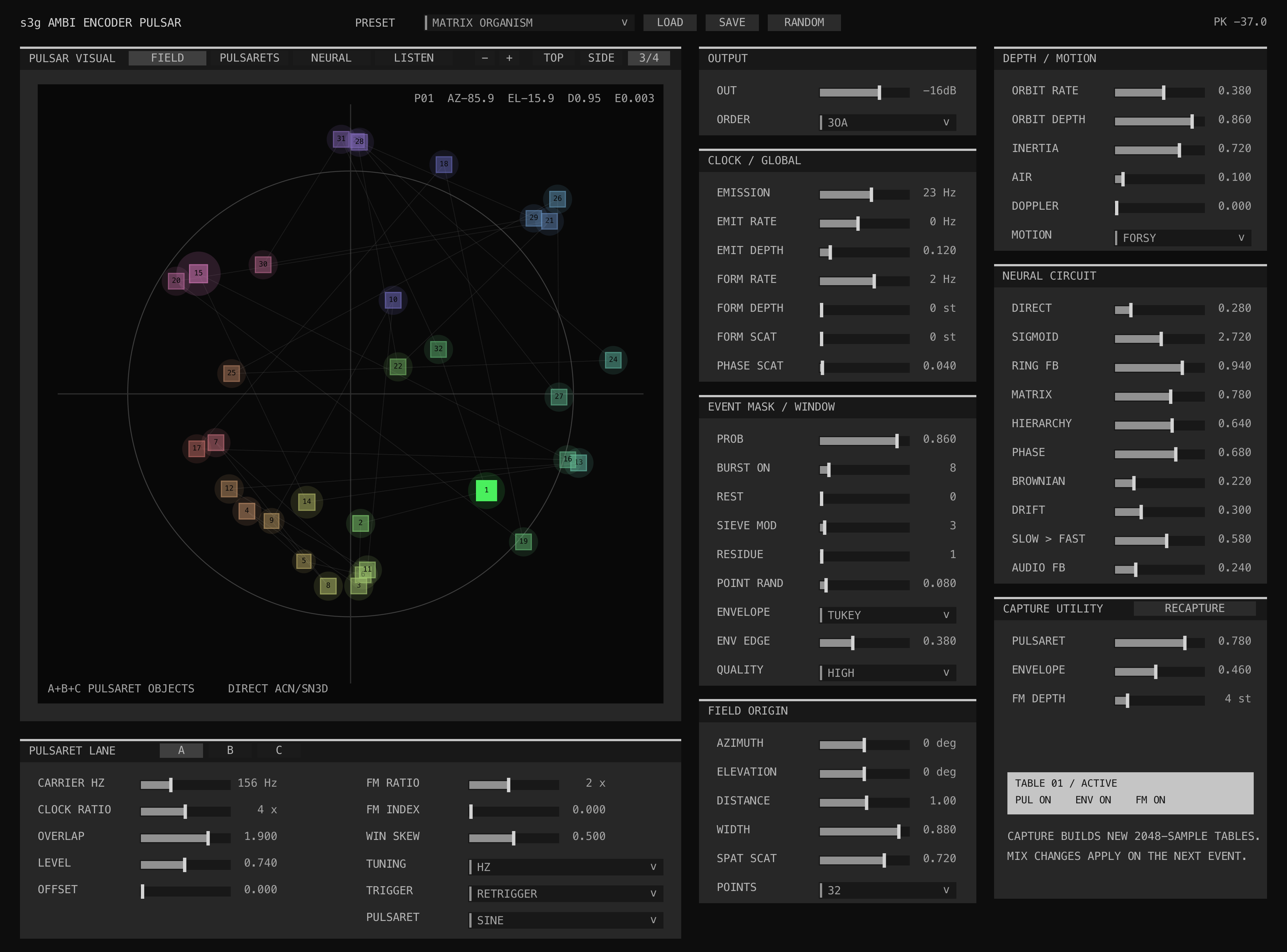Open the TRIGGER dropdown showing RETRIGGER
The image size is (1287, 952).
pos(566,894)
